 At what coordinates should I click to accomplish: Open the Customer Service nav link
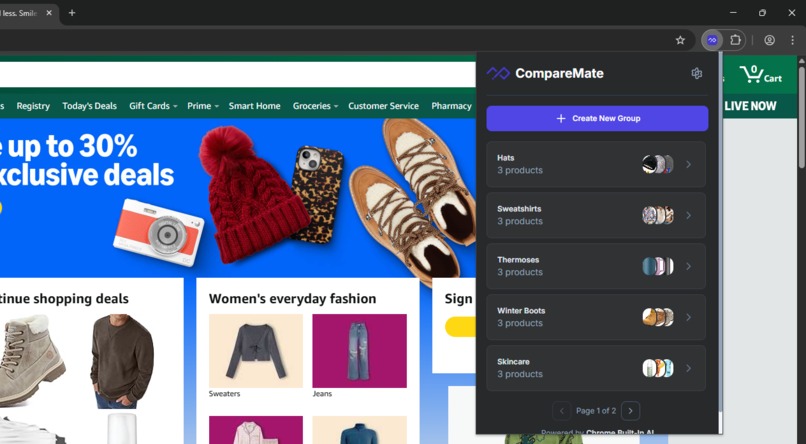(x=383, y=106)
